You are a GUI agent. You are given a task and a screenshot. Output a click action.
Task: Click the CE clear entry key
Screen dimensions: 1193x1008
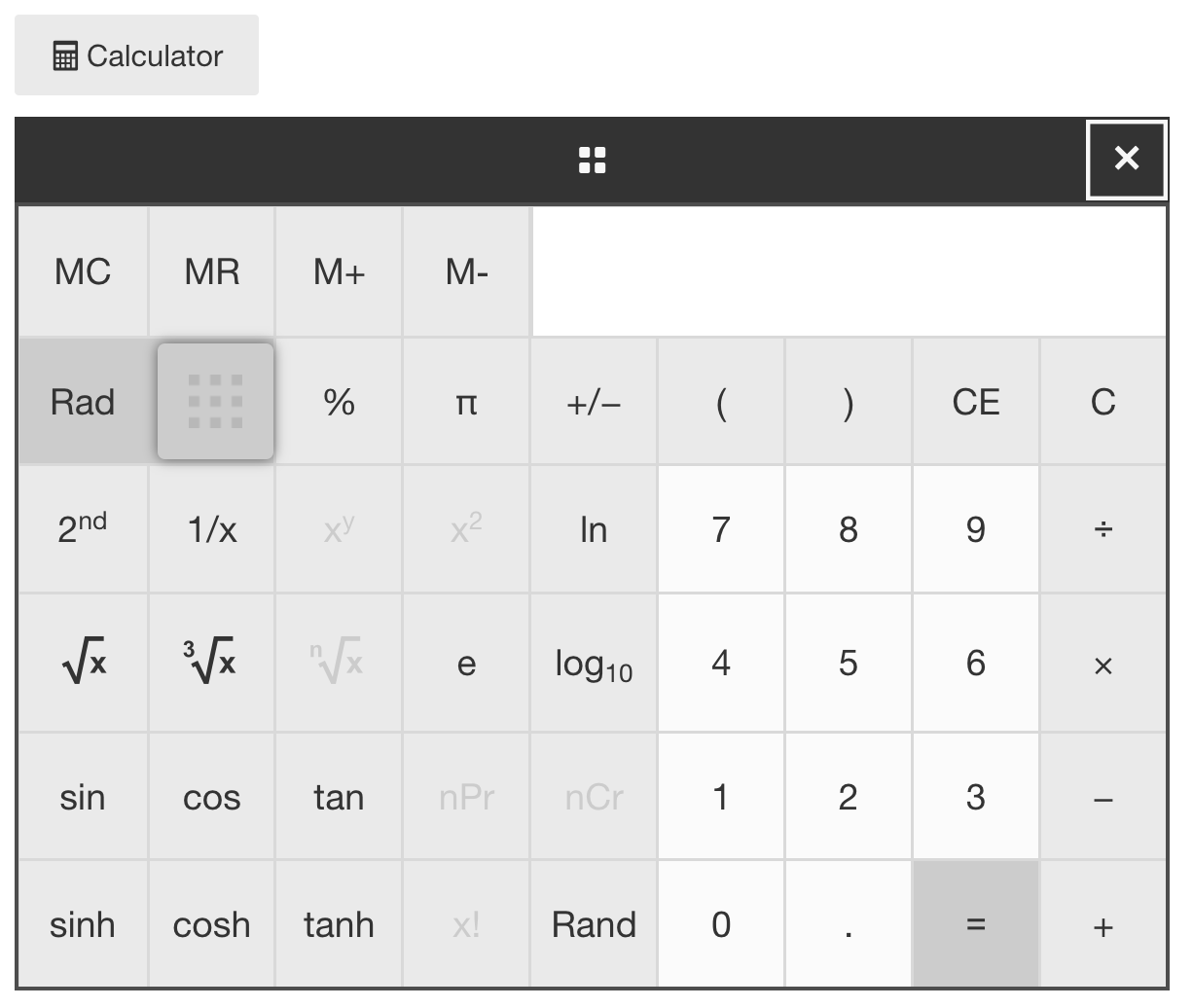(975, 402)
